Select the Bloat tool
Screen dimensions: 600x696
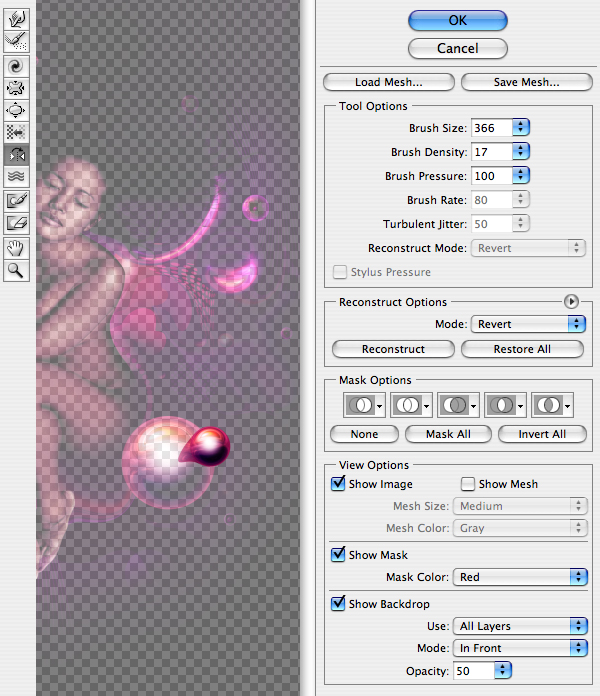click(x=16, y=110)
